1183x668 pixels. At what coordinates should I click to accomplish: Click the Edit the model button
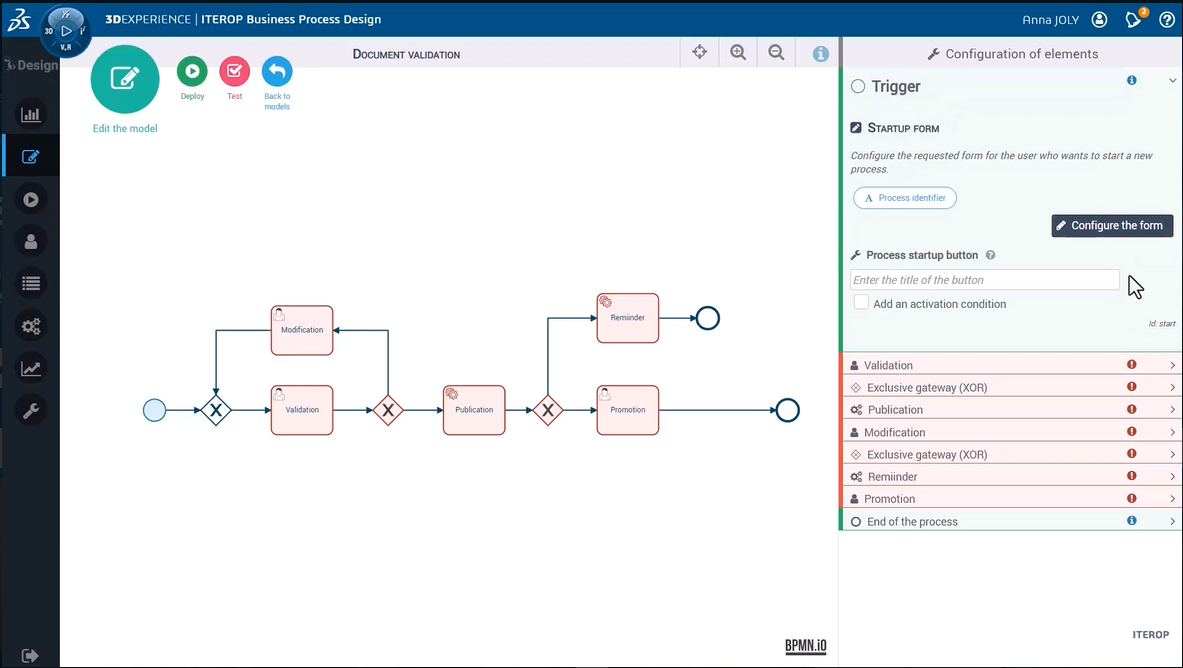coord(125,79)
